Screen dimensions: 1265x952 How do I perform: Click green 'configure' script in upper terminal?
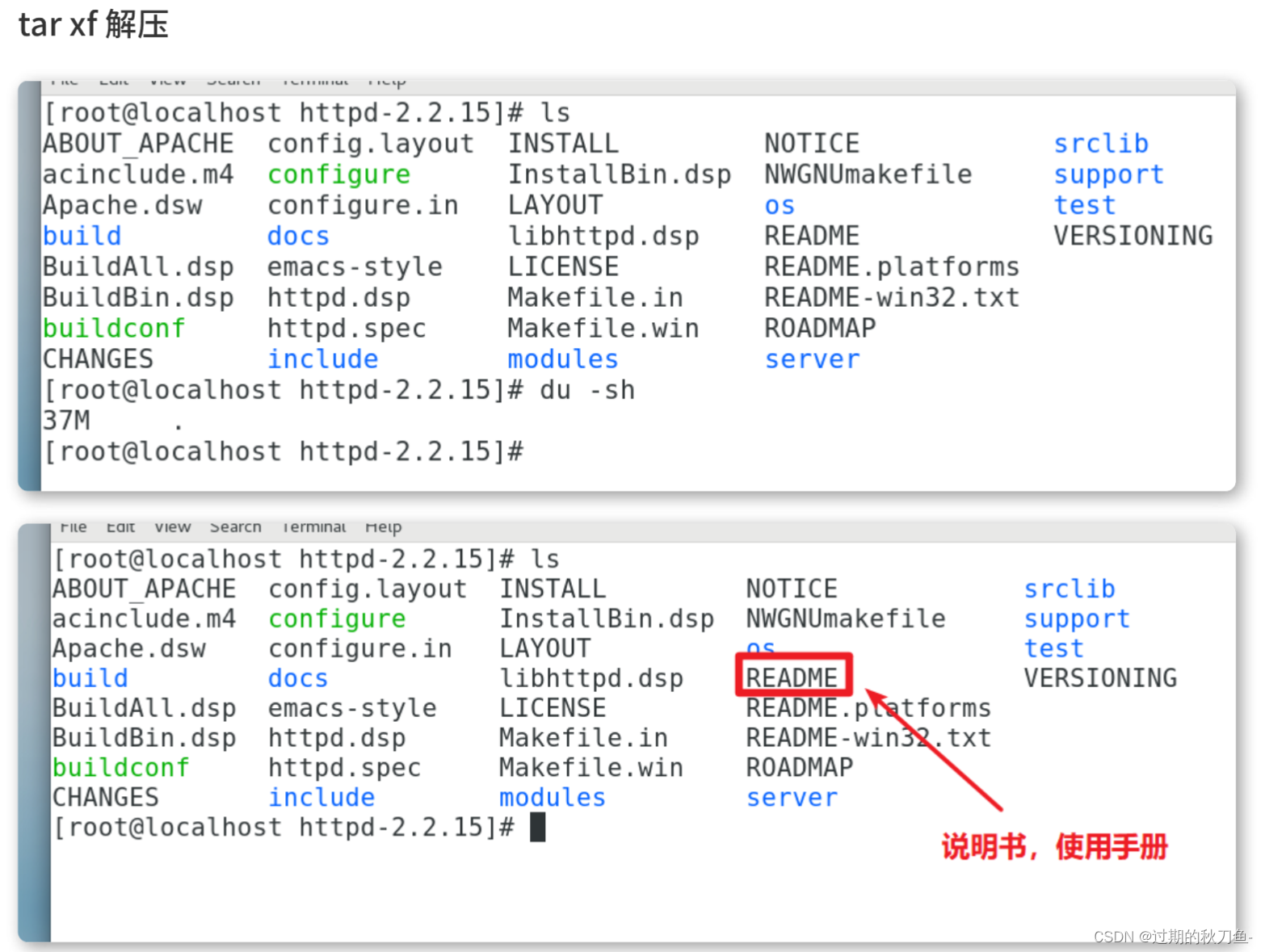339,174
